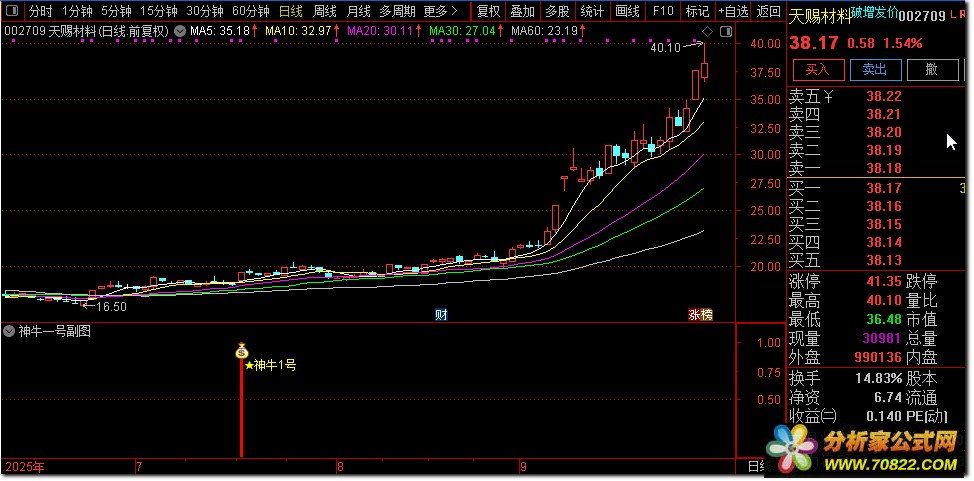Toggle the 复权 price adjustment option
Viewport: 974px width, 481px height.
pyautogui.click(x=488, y=12)
